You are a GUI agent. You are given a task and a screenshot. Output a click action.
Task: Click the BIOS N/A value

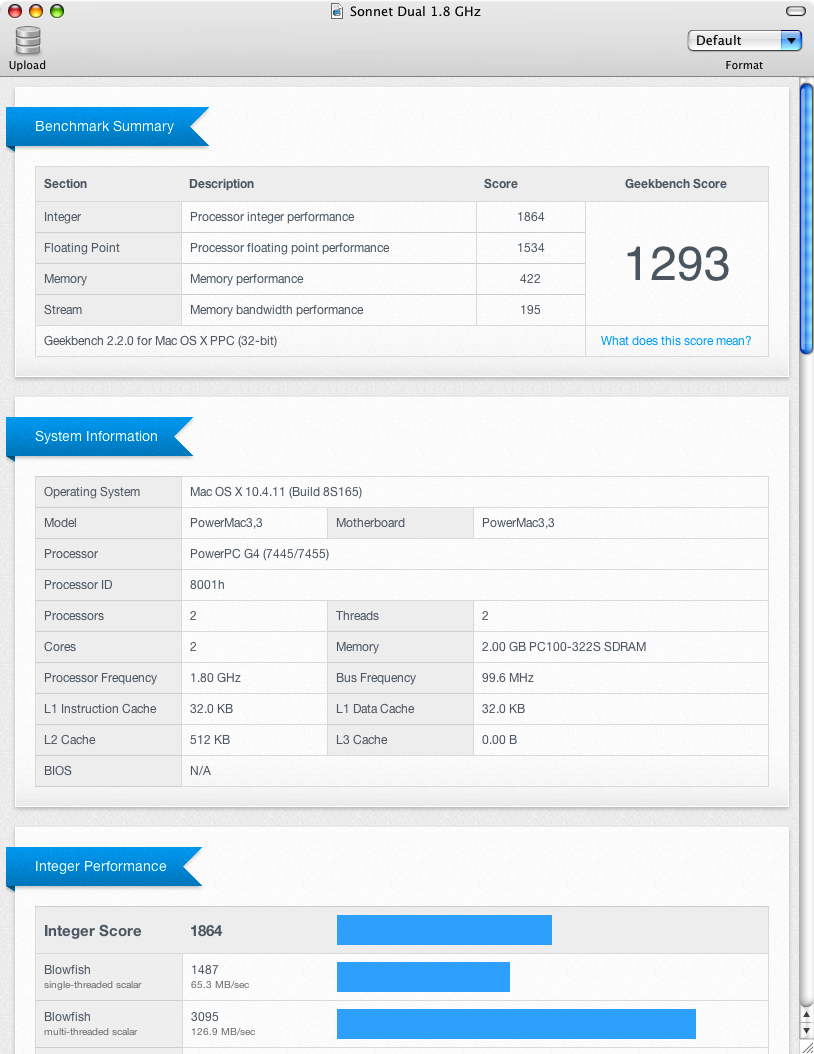pyautogui.click(x=200, y=770)
